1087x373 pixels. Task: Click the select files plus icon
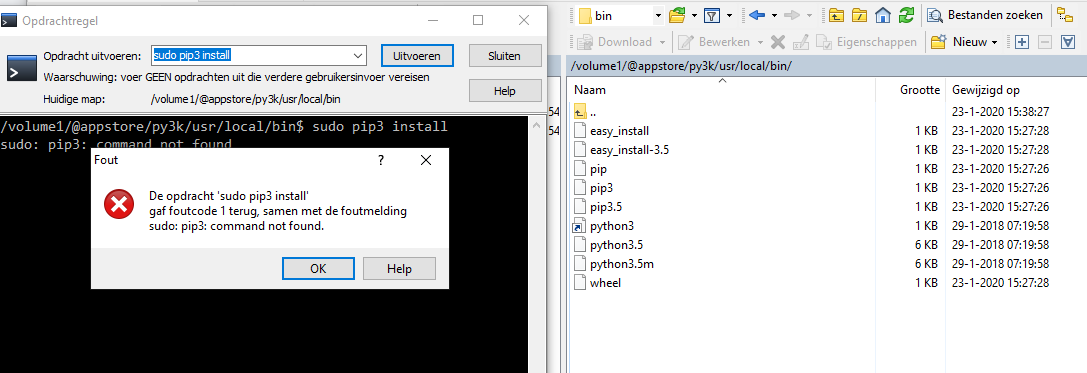(1021, 42)
